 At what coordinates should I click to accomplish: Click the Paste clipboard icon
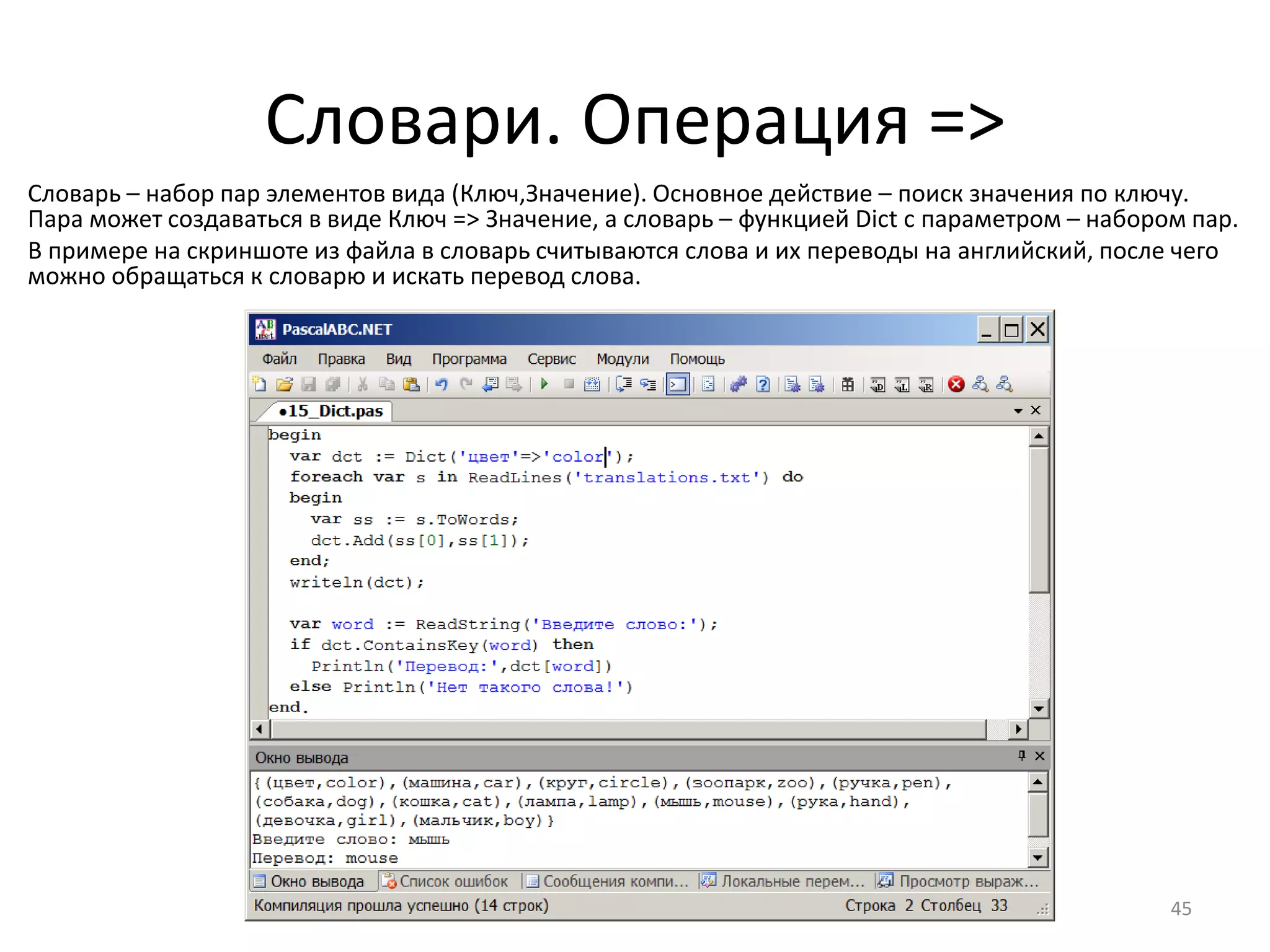click(411, 384)
